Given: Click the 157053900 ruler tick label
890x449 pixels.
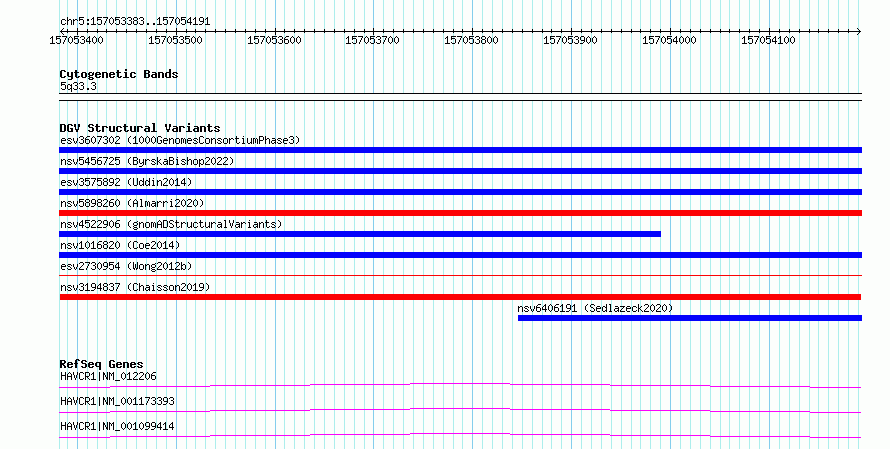Looking at the screenshot, I should pyautogui.click(x=570, y=40).
